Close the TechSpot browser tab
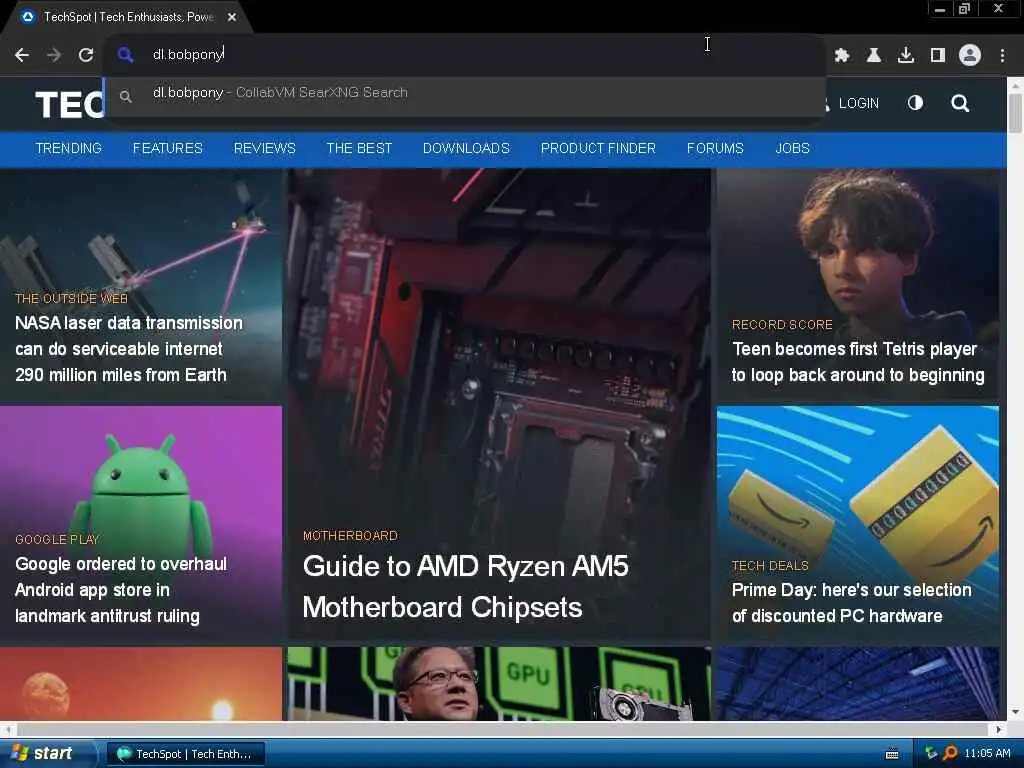Viewport: 1024px width, 768px height. tap(232, 17)
